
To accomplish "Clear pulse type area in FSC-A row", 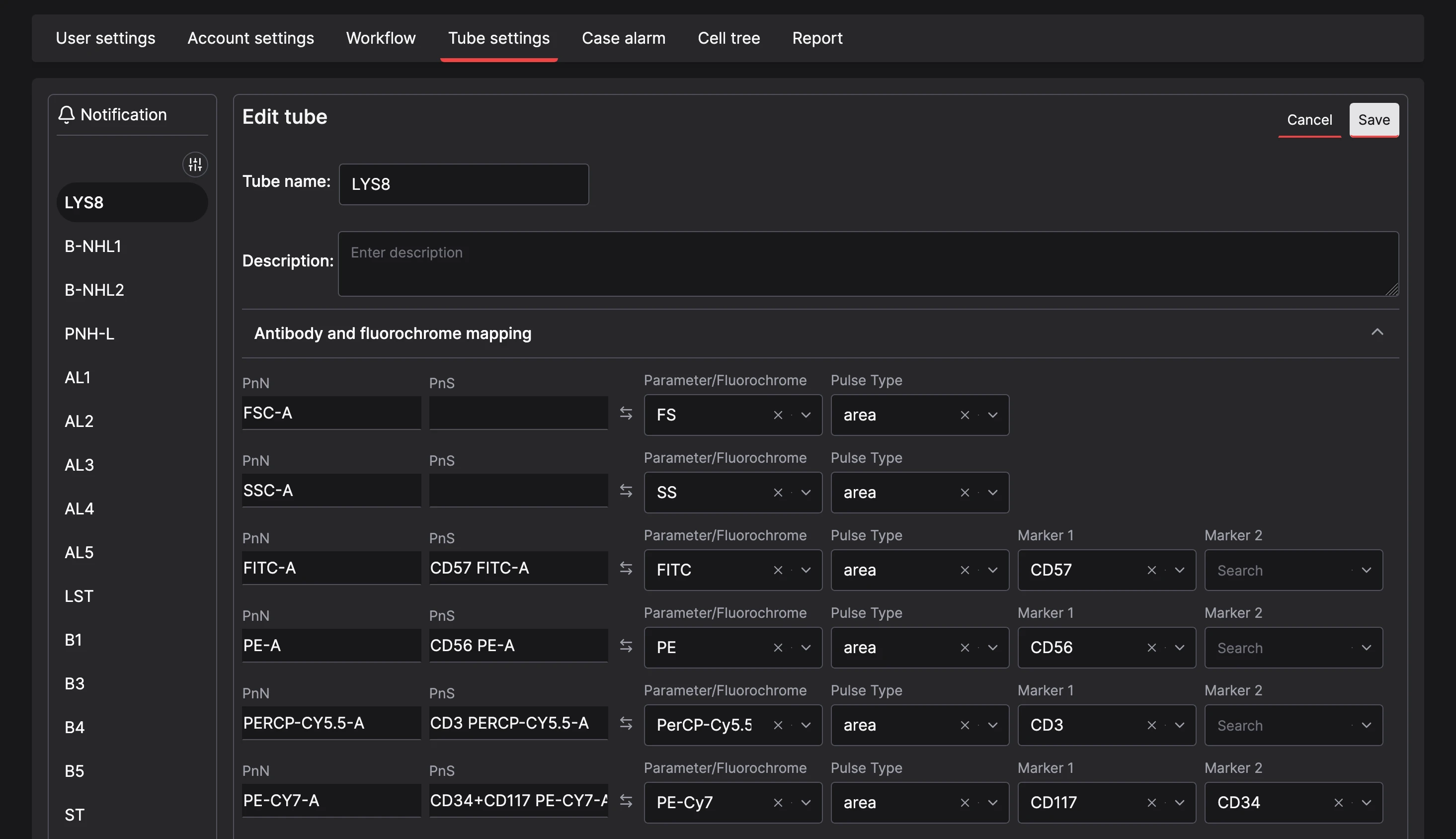I will tap(965, 415).
